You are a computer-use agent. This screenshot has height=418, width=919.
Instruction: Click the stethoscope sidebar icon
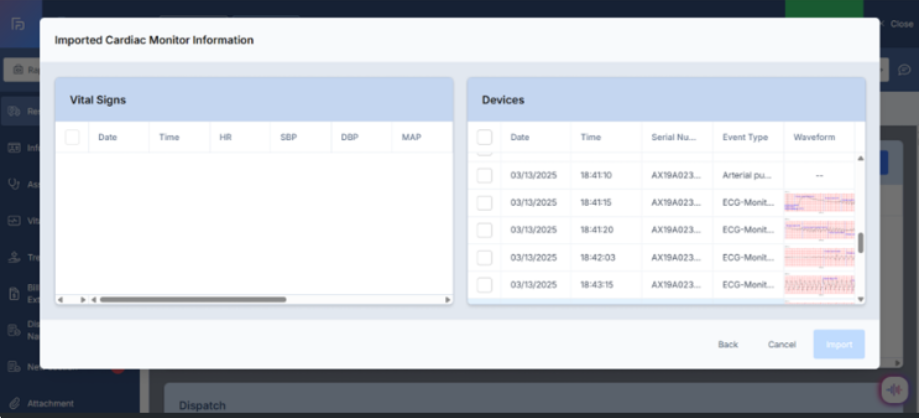point(15,184)
